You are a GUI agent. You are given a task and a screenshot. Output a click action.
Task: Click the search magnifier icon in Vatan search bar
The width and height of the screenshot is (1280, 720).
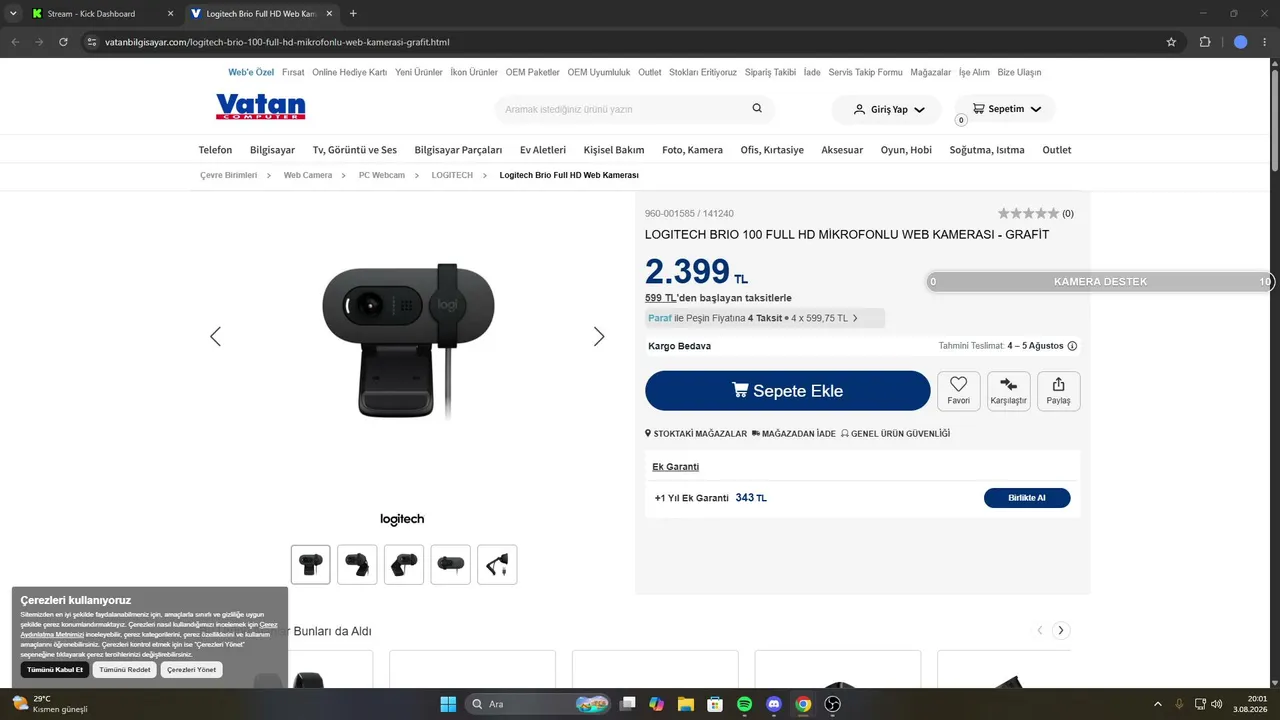pos(757,108)
